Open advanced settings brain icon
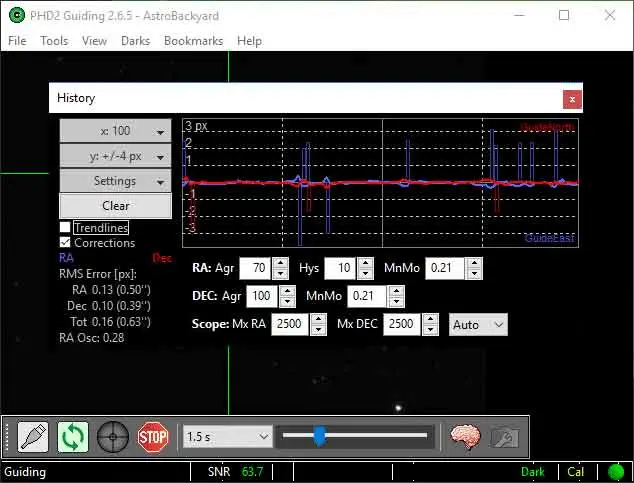The height and width of the screenshot is (483, 634). [x=465, y=437]
